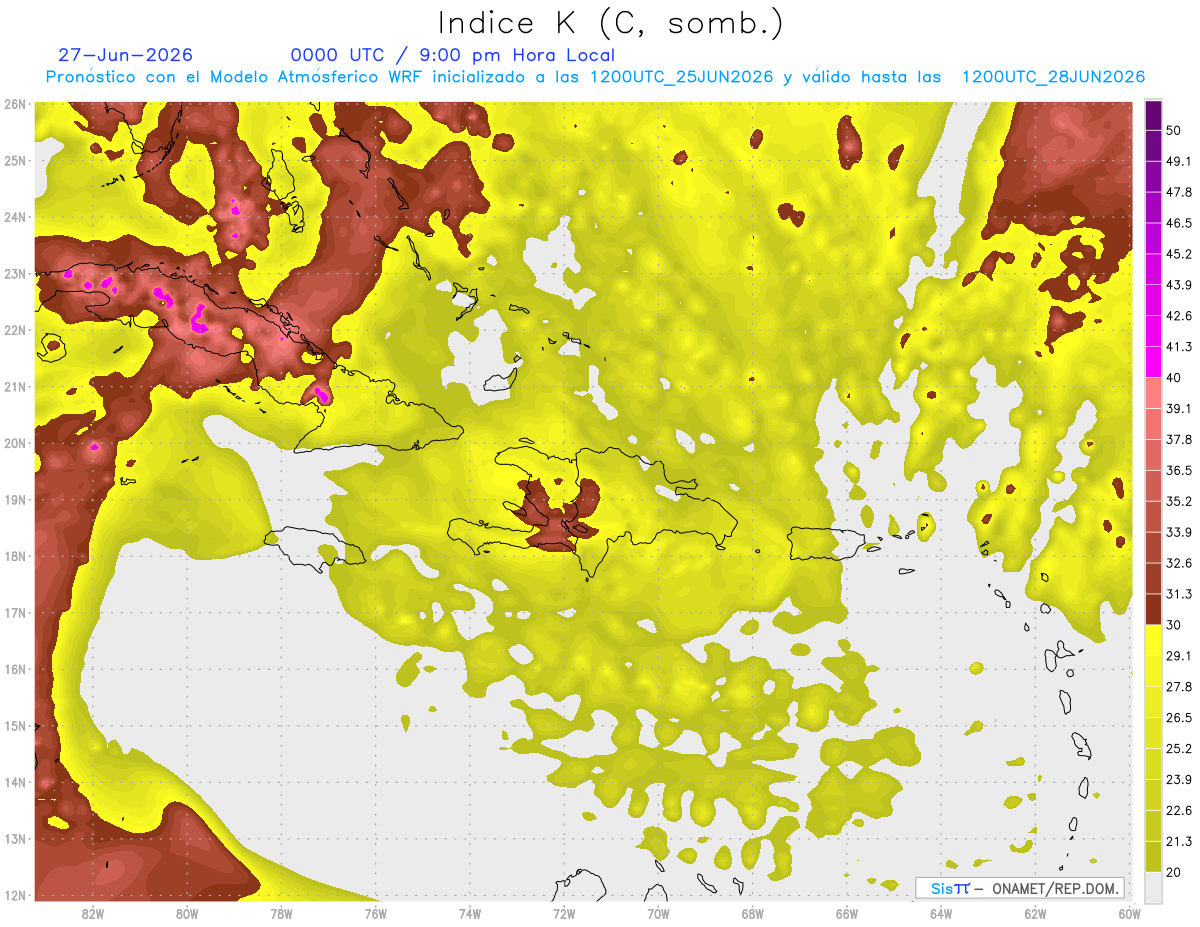Click the longitude axis label '82W'

click(93, 914)
